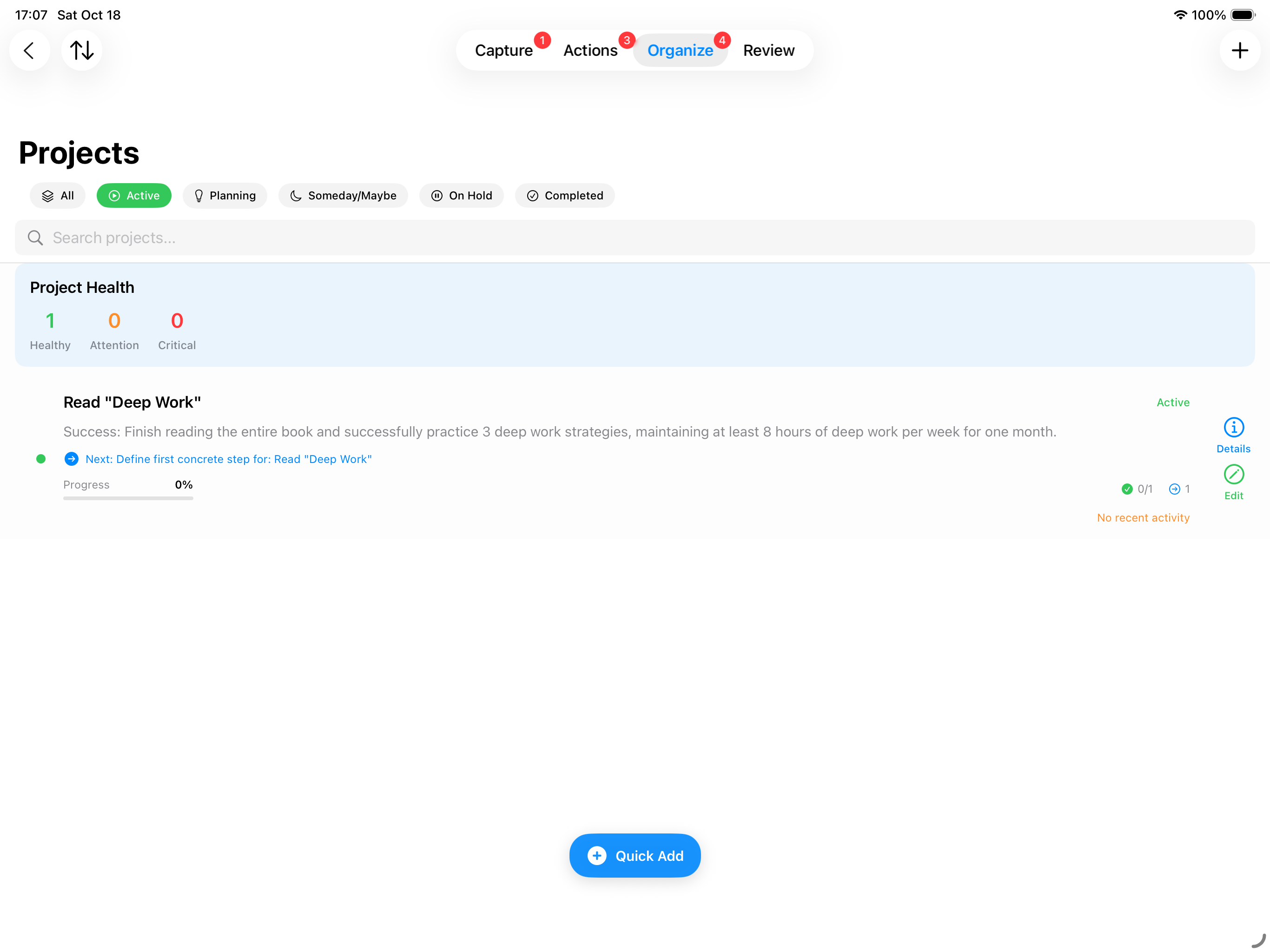
Task: Go back using the back chevron
Action: point(29,51)
